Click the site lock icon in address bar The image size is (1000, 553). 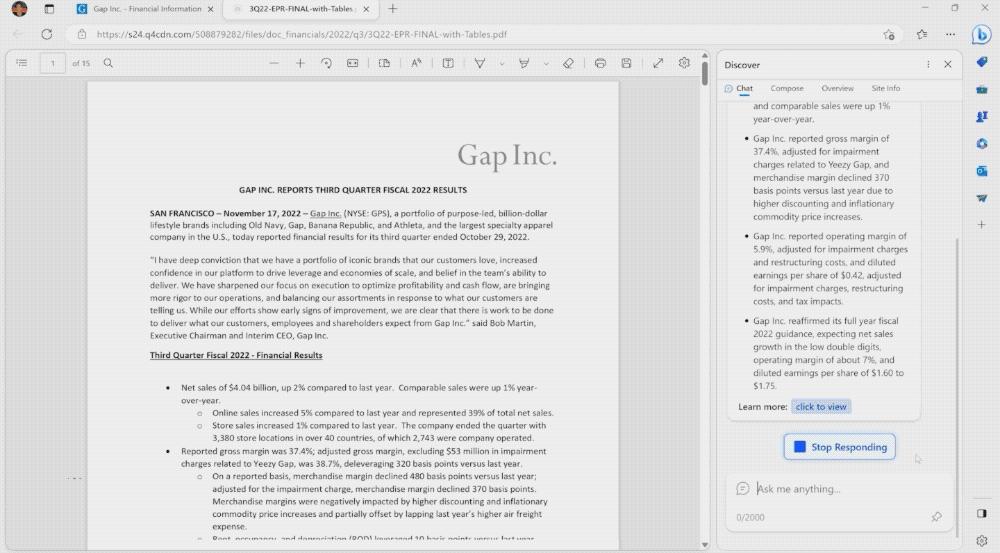coord(82,34)
